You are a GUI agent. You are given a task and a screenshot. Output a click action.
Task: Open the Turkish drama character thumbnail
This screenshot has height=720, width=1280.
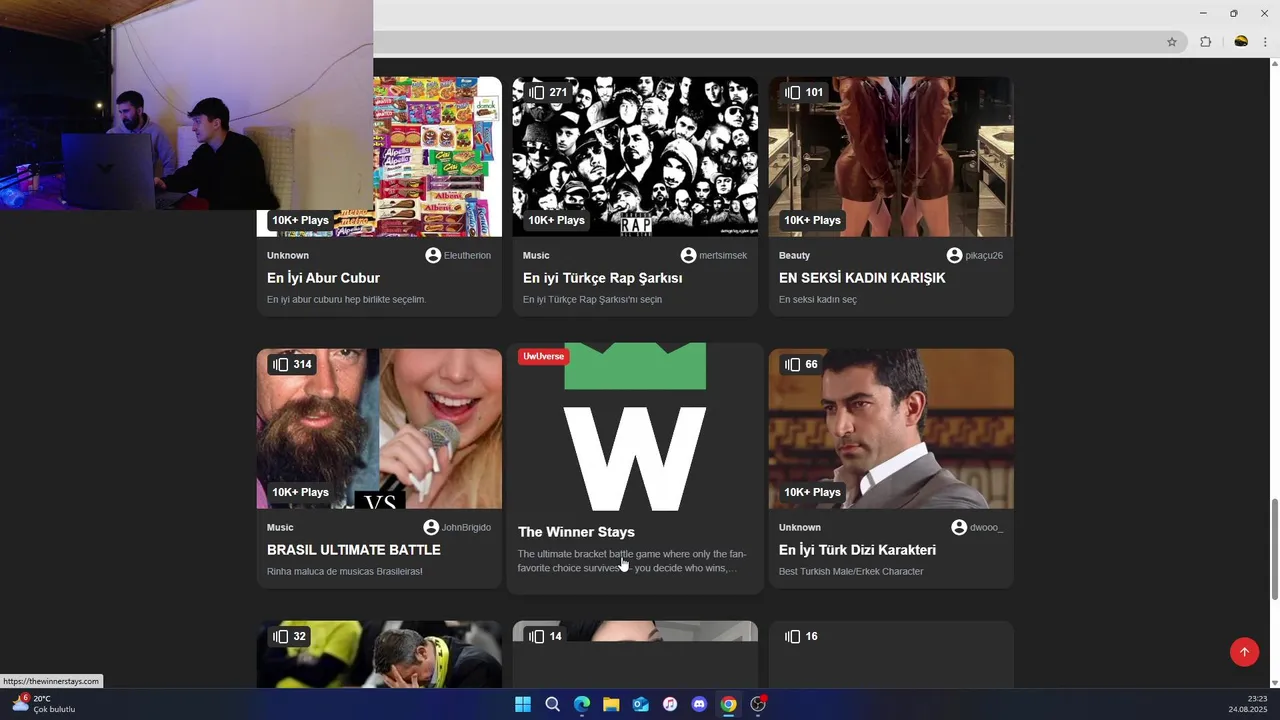(891, 428)
